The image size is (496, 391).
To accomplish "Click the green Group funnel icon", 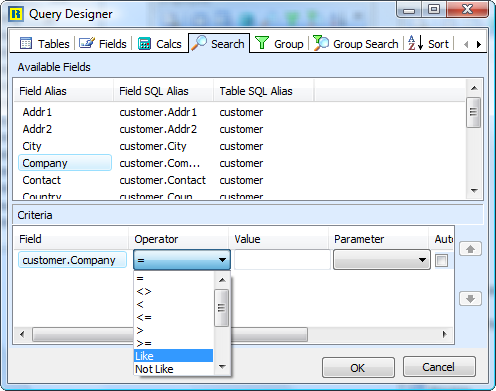I will pyautogui.click(x=262, y=43).
